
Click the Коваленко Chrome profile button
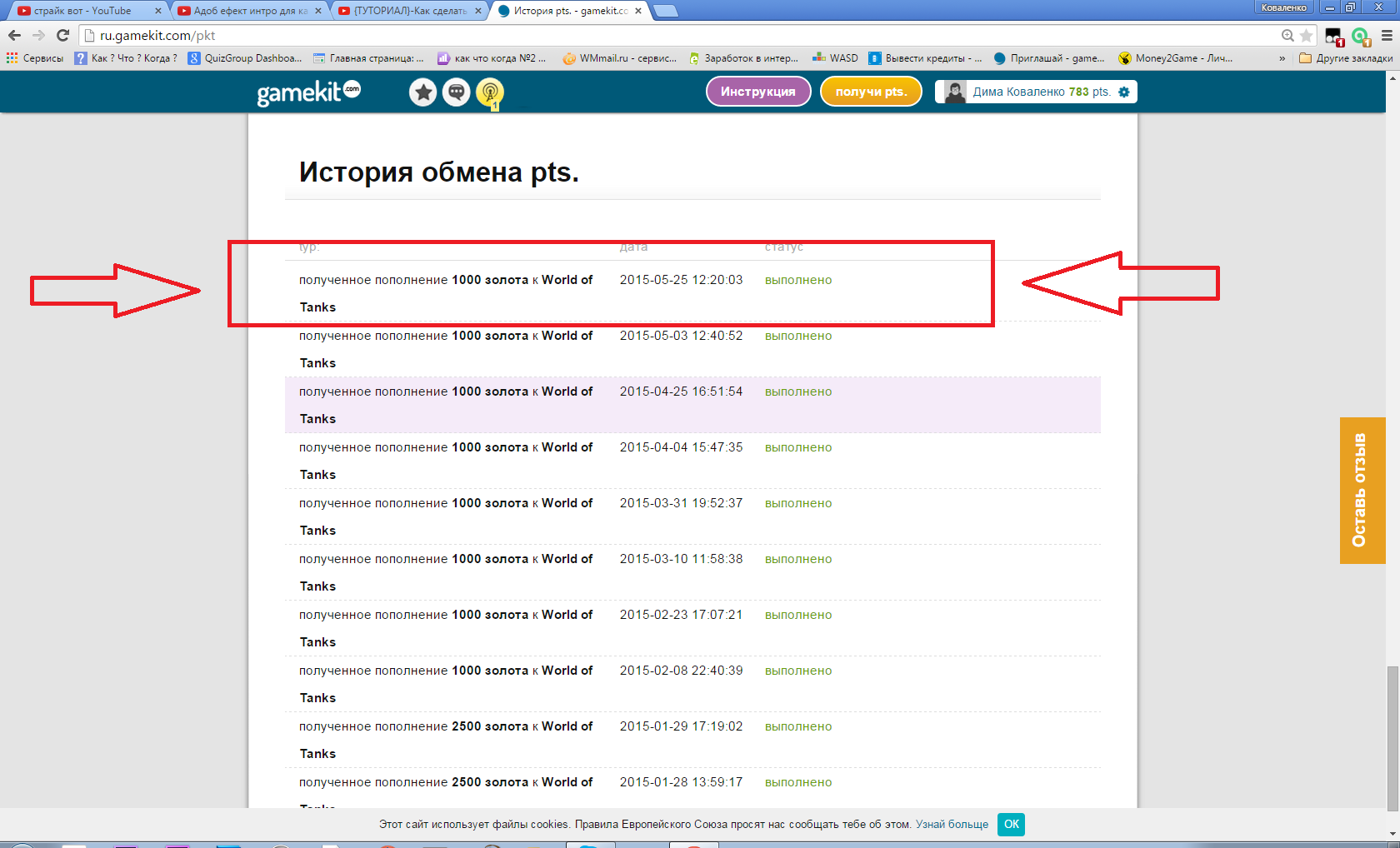(x=1284, y=7)
